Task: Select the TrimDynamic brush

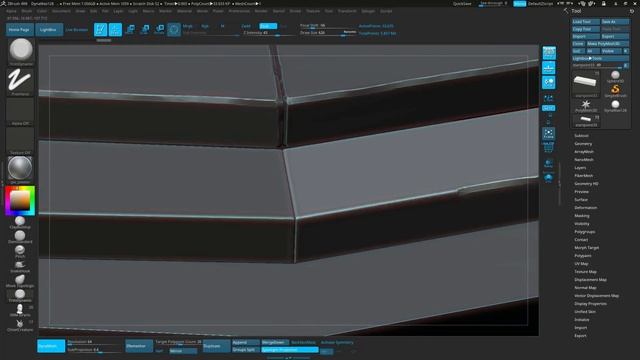Action: (20, 296)
